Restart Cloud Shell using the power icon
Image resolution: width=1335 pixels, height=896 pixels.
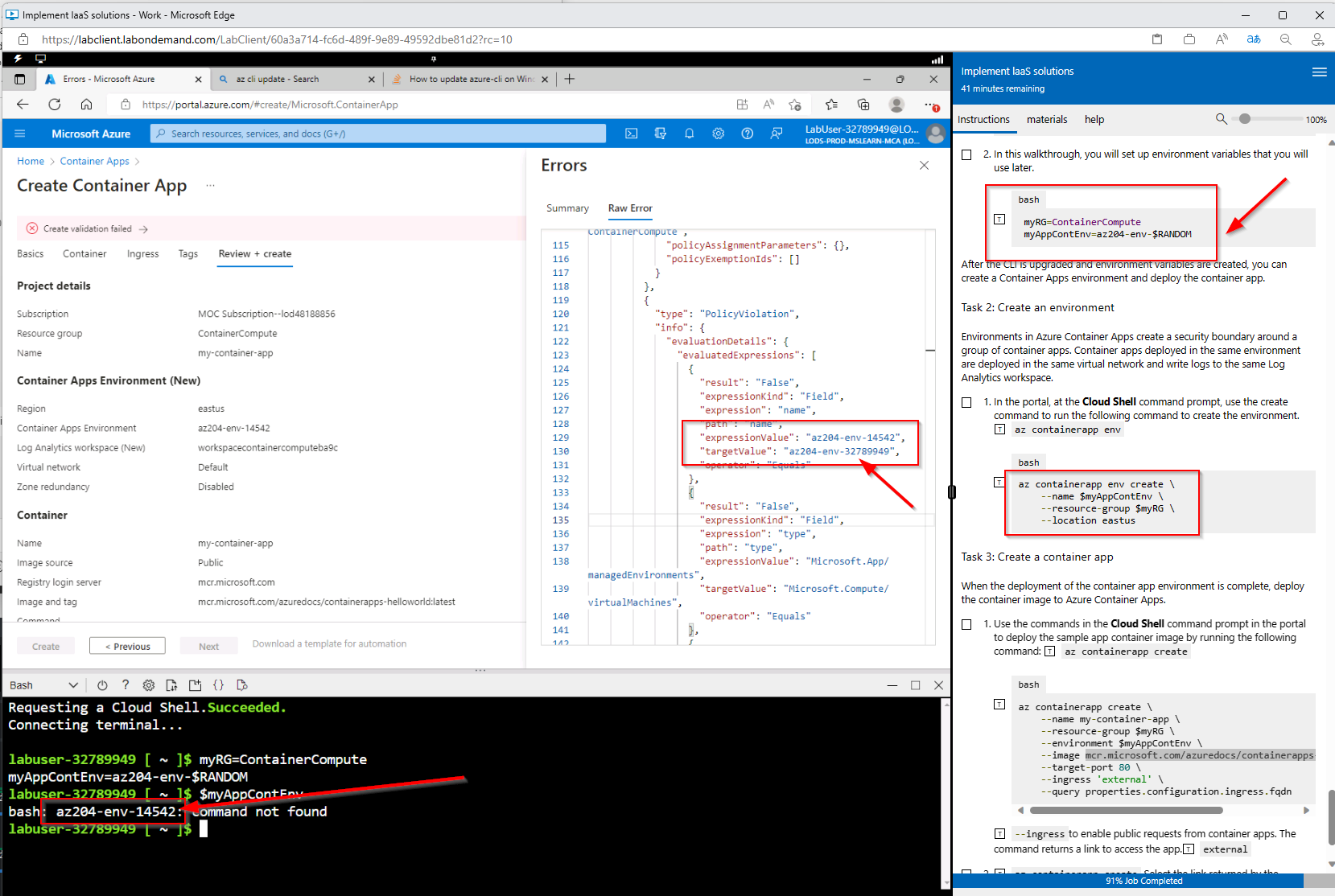tap(102, 684)
